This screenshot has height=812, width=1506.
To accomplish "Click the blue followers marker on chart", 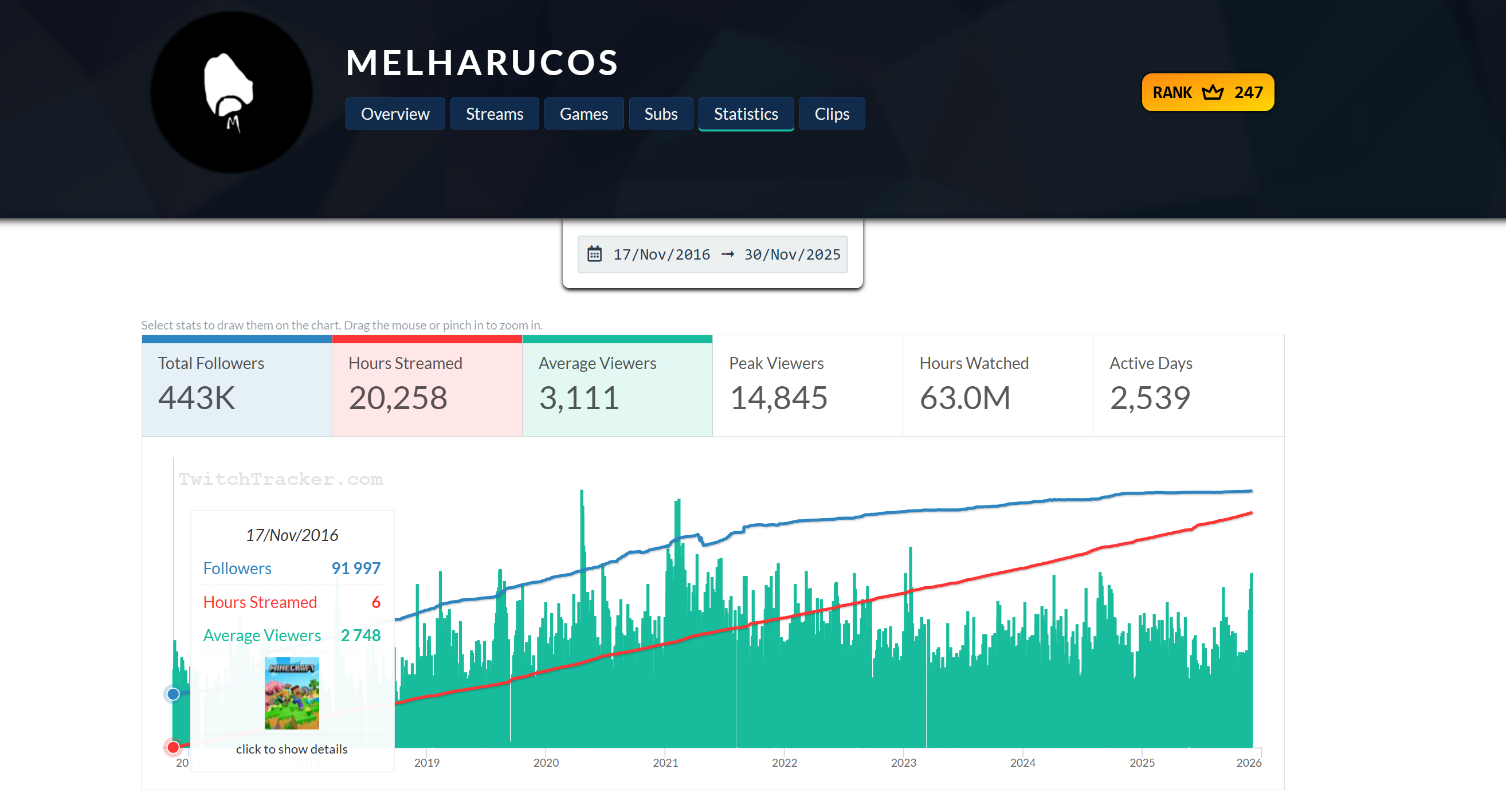I will [173, 694].
